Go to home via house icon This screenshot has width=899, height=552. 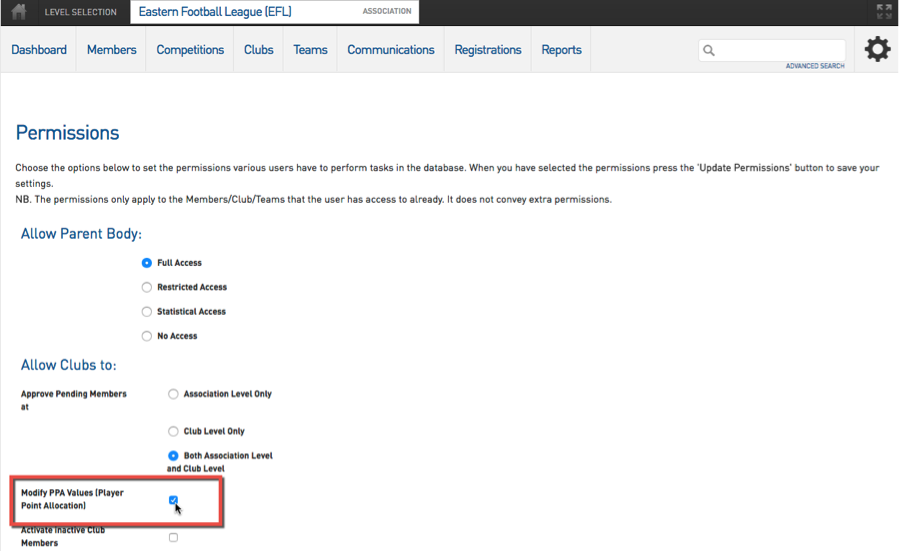pos(18,11)
